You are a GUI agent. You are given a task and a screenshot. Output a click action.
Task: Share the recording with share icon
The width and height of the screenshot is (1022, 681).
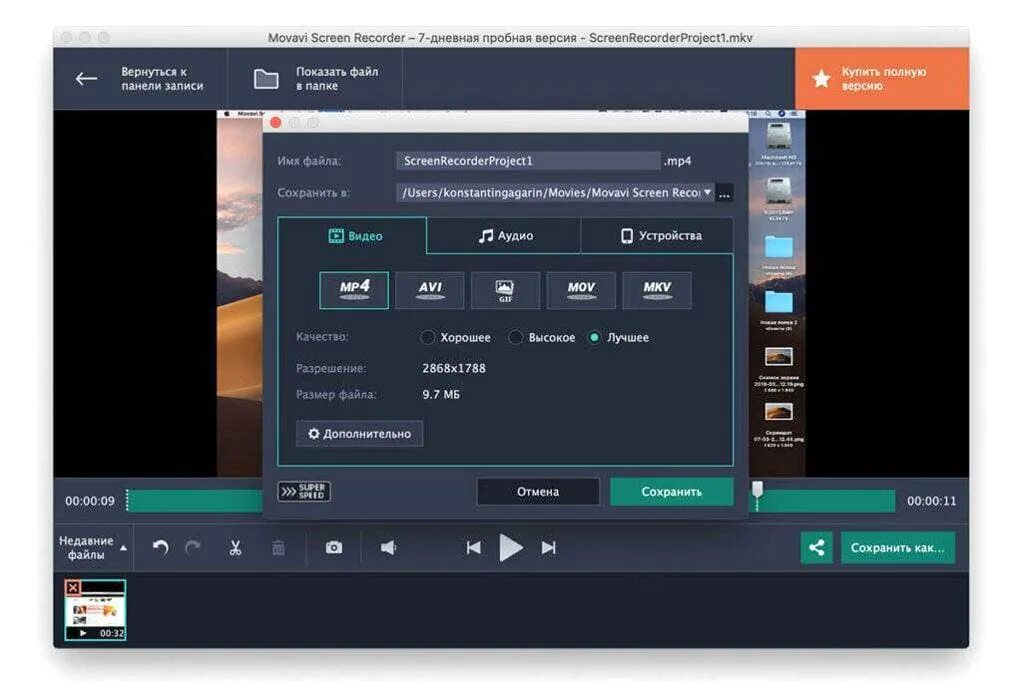(816, 547)
